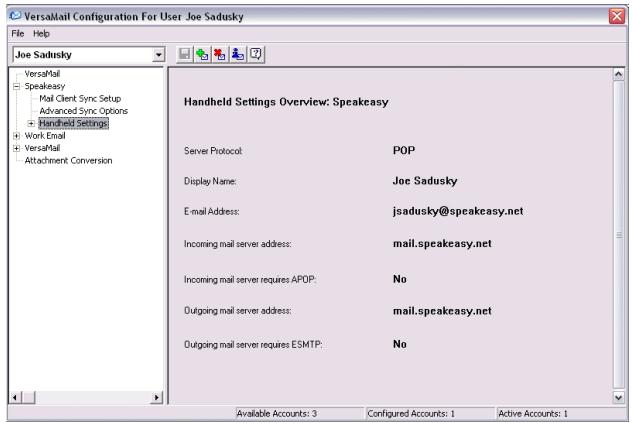Click the outgoing 'mail.speakeasy.net' value

pyautogui.click(x=442, y=311)
